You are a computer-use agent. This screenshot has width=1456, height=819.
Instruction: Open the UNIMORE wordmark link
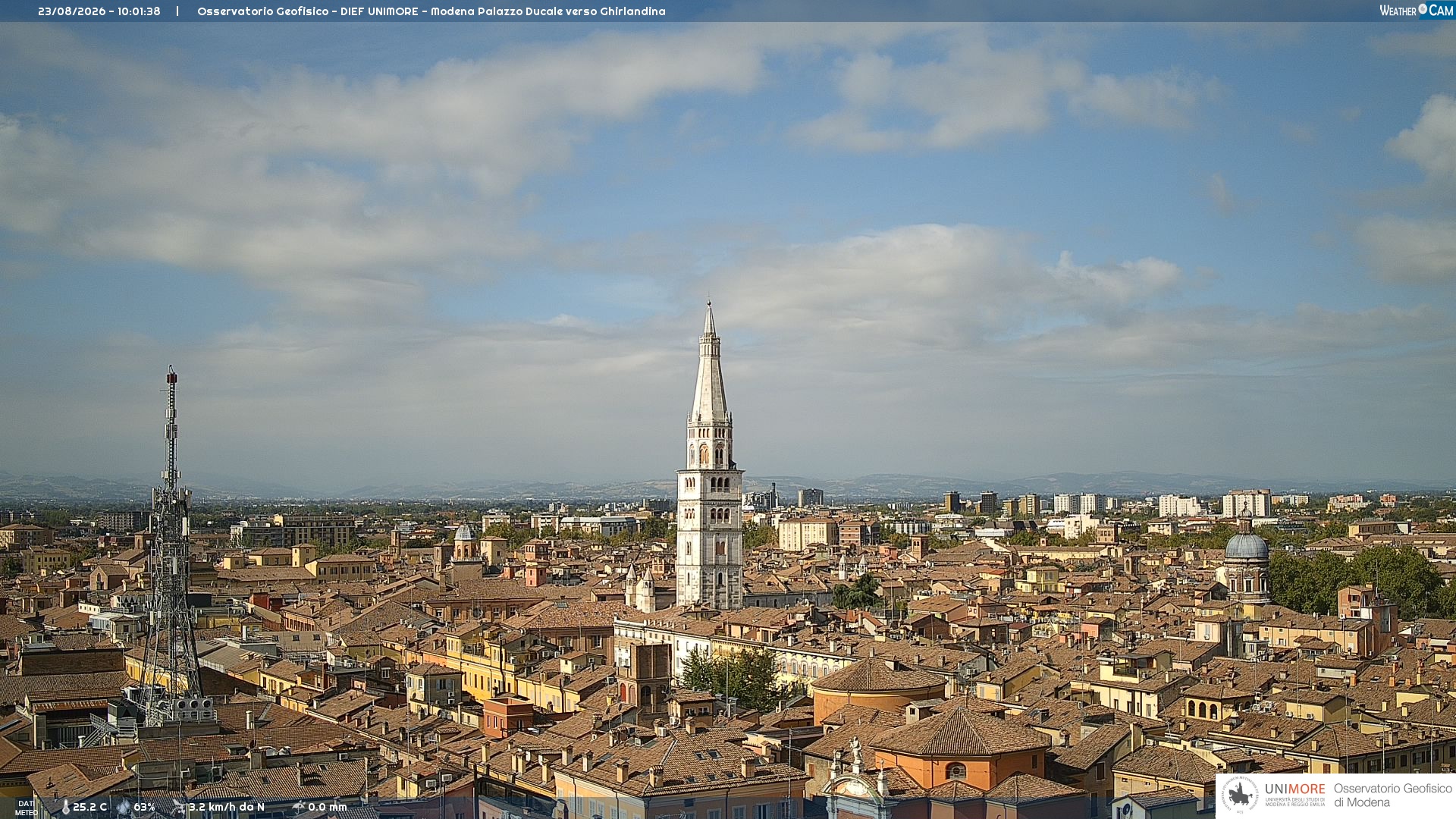[x=1295, y=789]
